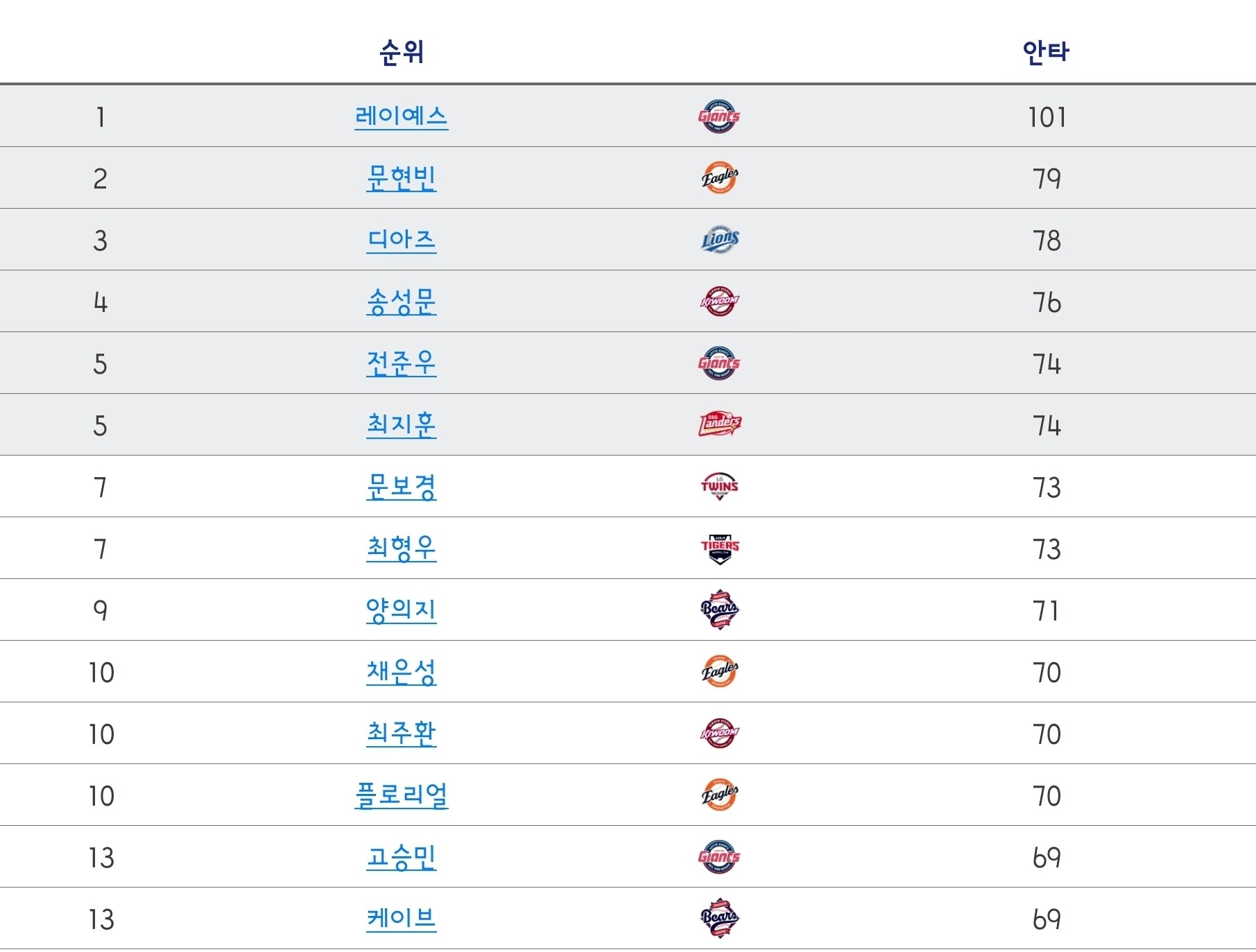Click the Eagles logo in 플로리얼's row

click(719, 795)
